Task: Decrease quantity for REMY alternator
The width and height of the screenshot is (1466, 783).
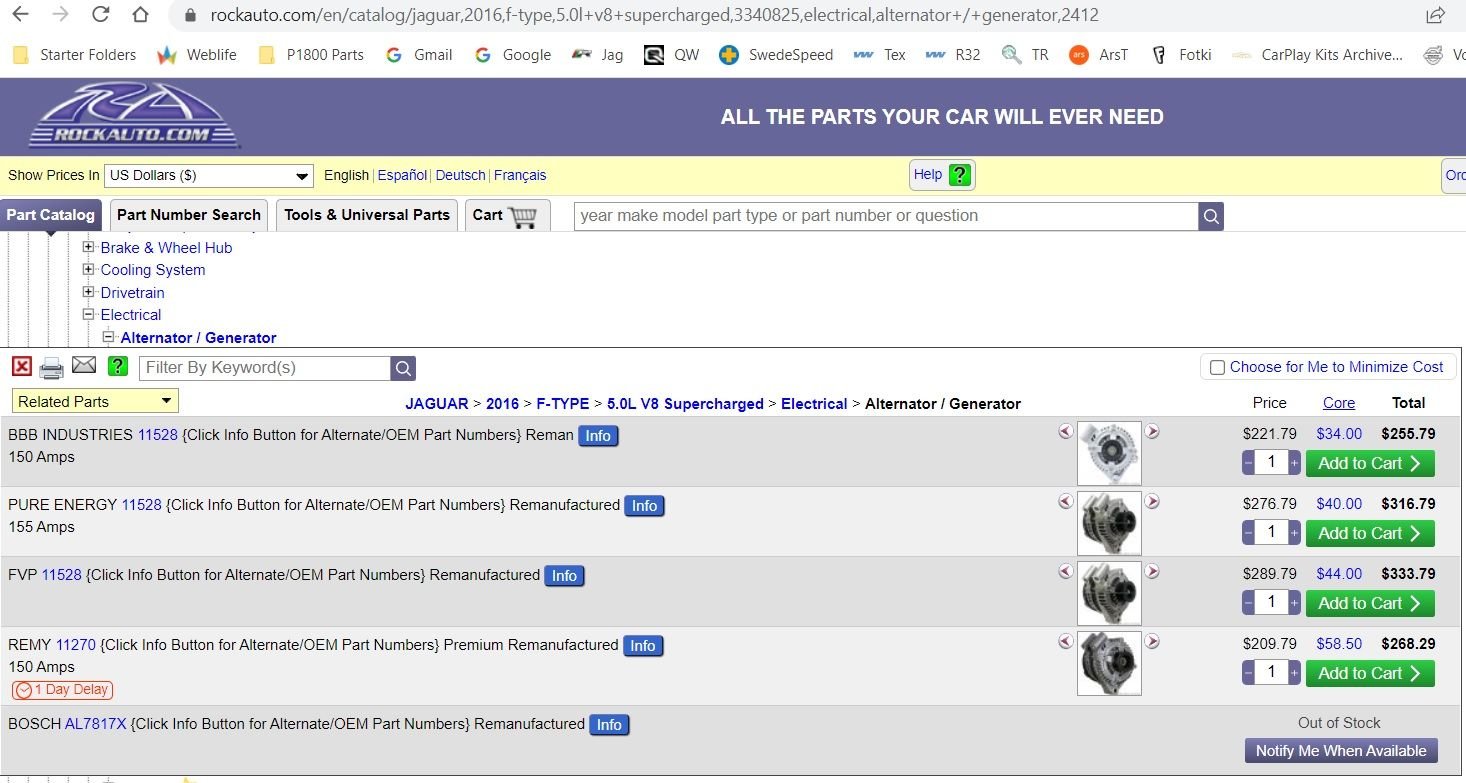Action: coord(1248,673)
